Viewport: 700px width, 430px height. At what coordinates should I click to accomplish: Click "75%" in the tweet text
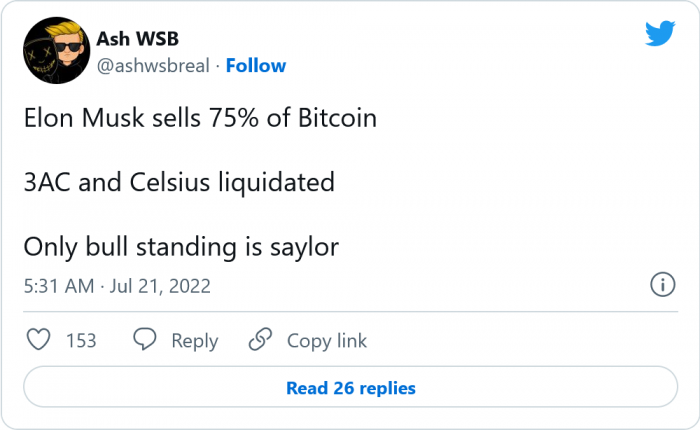(x=231, y=118)
